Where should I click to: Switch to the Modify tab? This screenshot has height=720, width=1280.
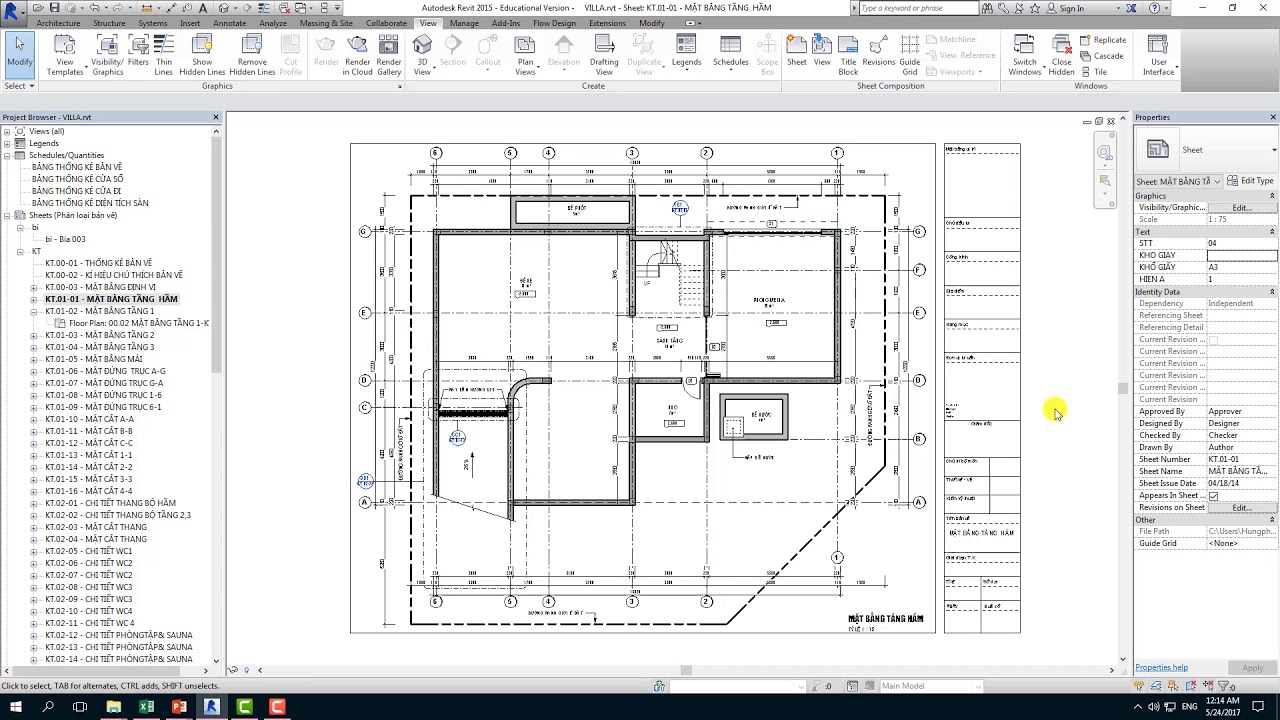[652, 23]
